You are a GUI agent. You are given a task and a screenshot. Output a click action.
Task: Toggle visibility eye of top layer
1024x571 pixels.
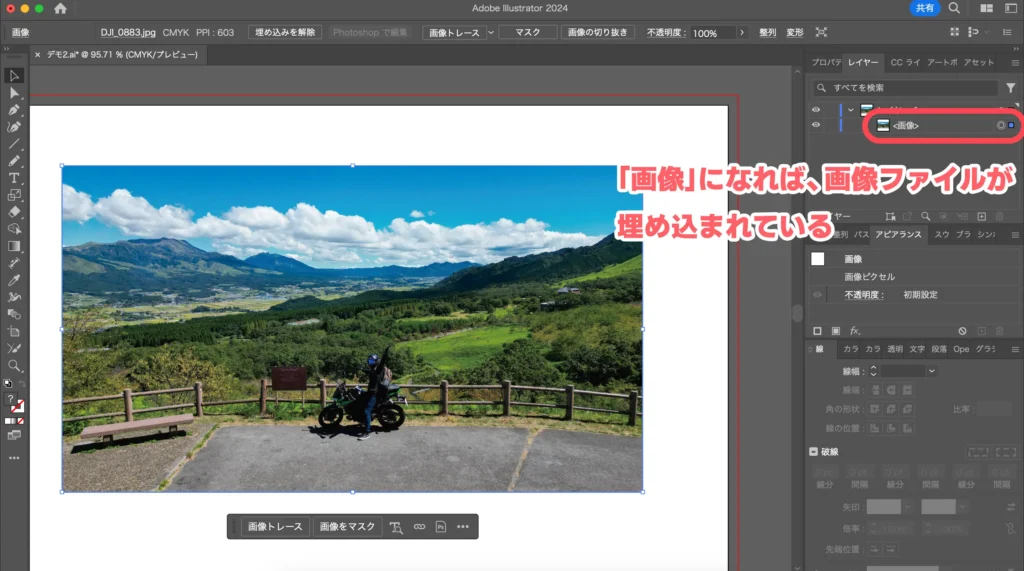pyautogui.click(x=816, y=110)
